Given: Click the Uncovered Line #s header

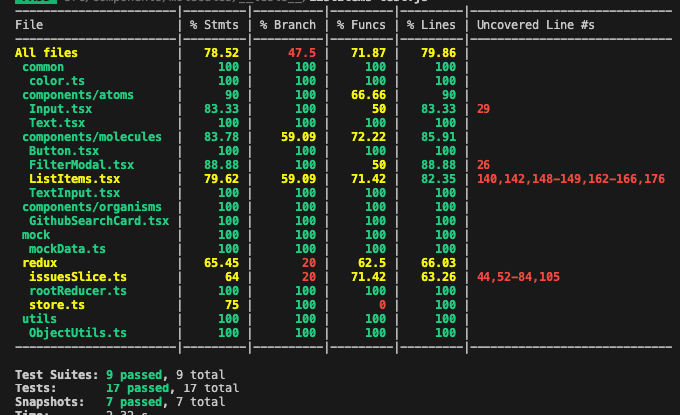Looking at the screenshot, I should 536,25.
